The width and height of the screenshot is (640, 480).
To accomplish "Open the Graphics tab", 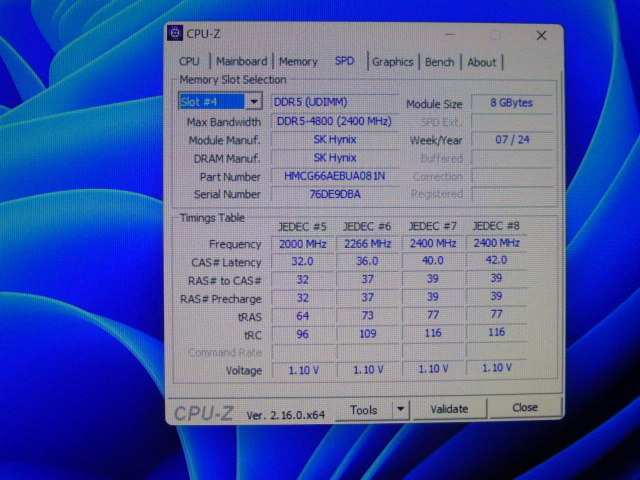I will click(x=392, y=62).
